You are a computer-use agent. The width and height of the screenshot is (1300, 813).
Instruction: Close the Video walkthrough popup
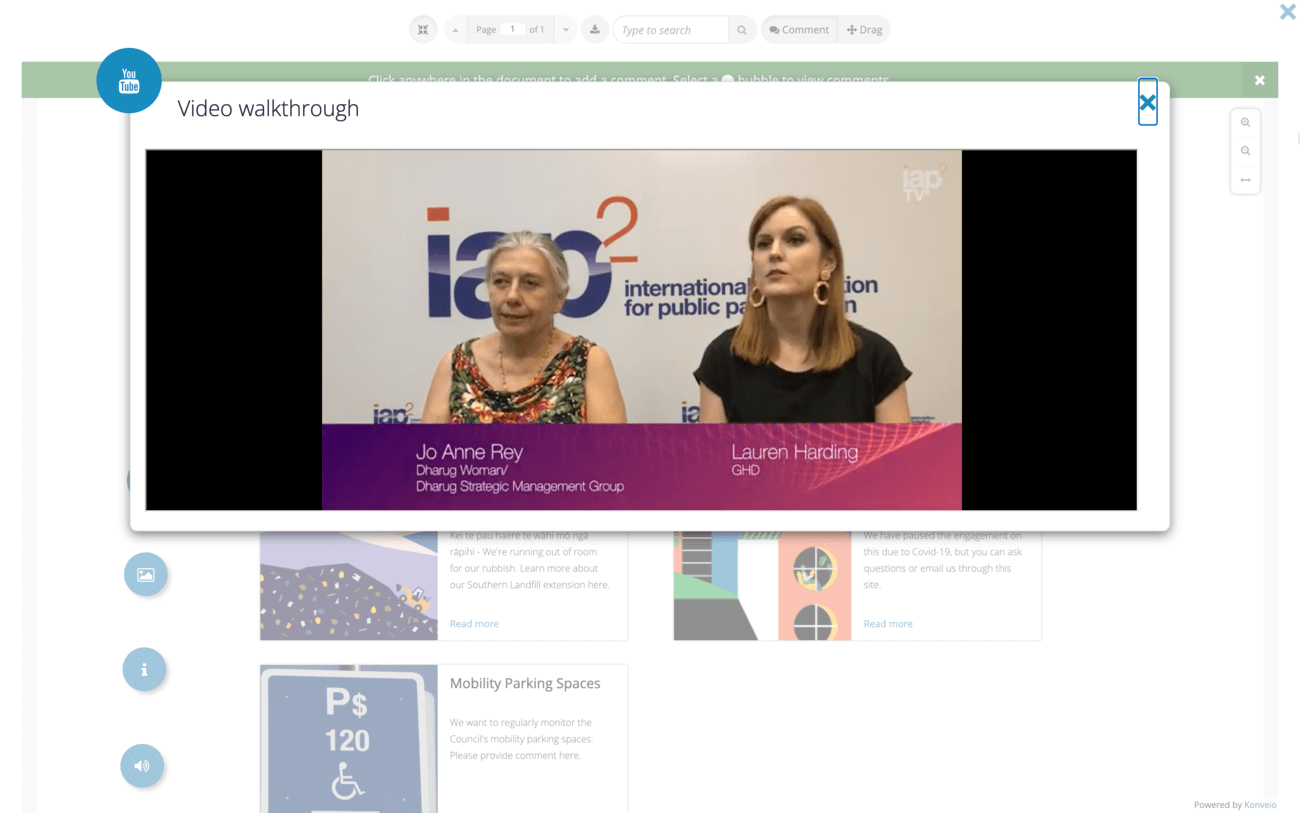coord(1147,102)
